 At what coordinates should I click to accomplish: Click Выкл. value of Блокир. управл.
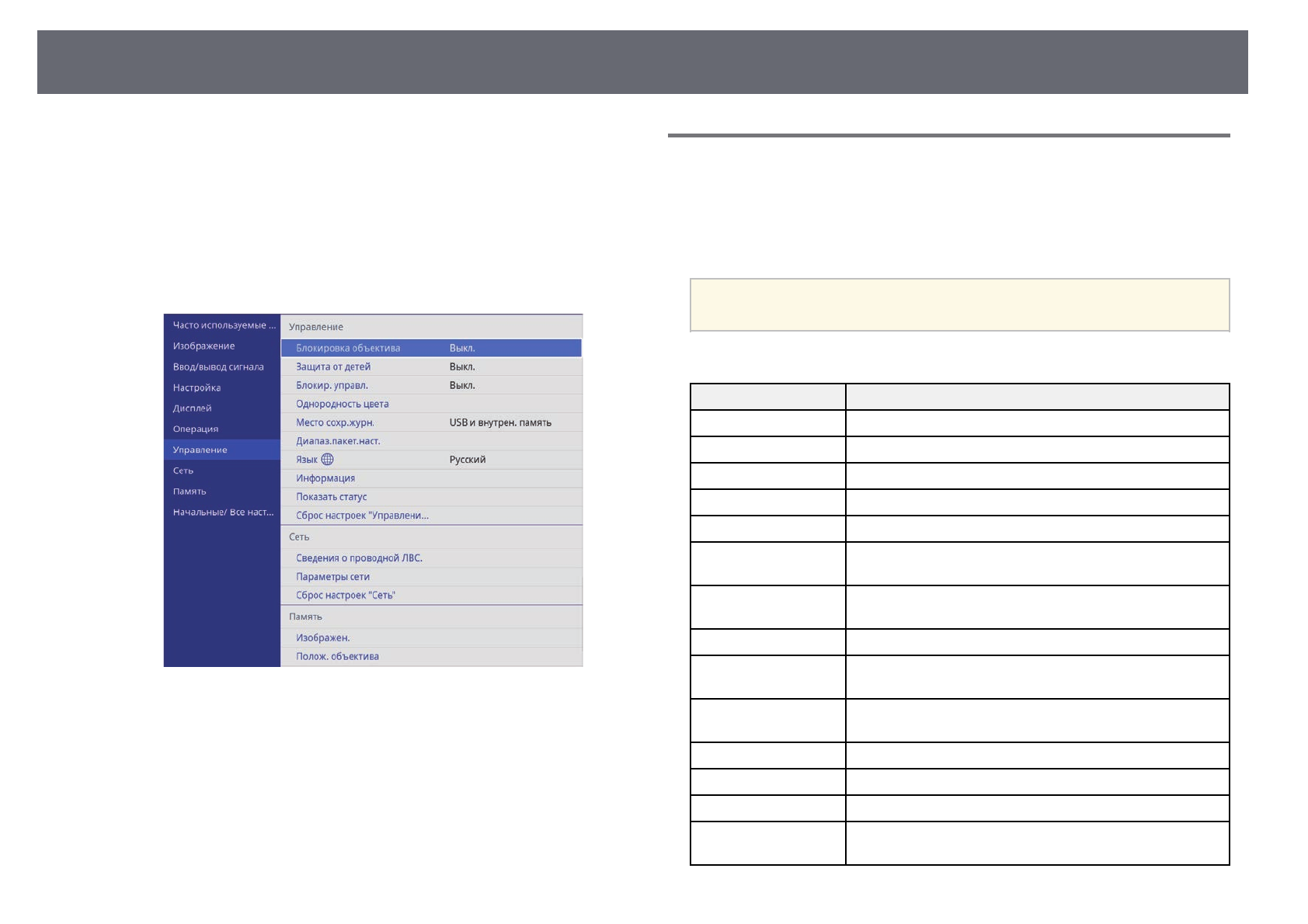click(462, 385)
